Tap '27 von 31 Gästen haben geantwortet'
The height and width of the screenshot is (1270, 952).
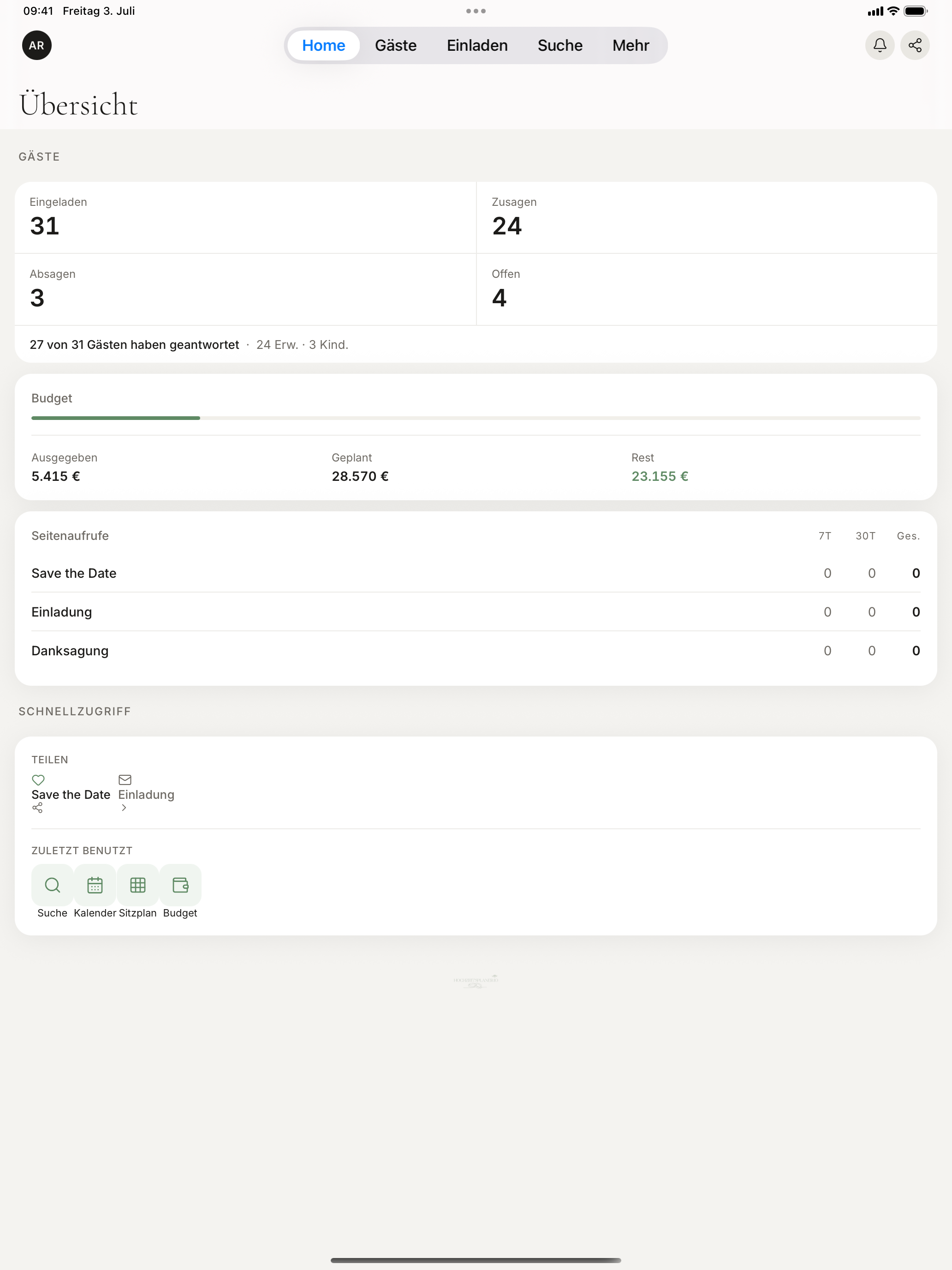pyautogui.click(x=134, y=344)
